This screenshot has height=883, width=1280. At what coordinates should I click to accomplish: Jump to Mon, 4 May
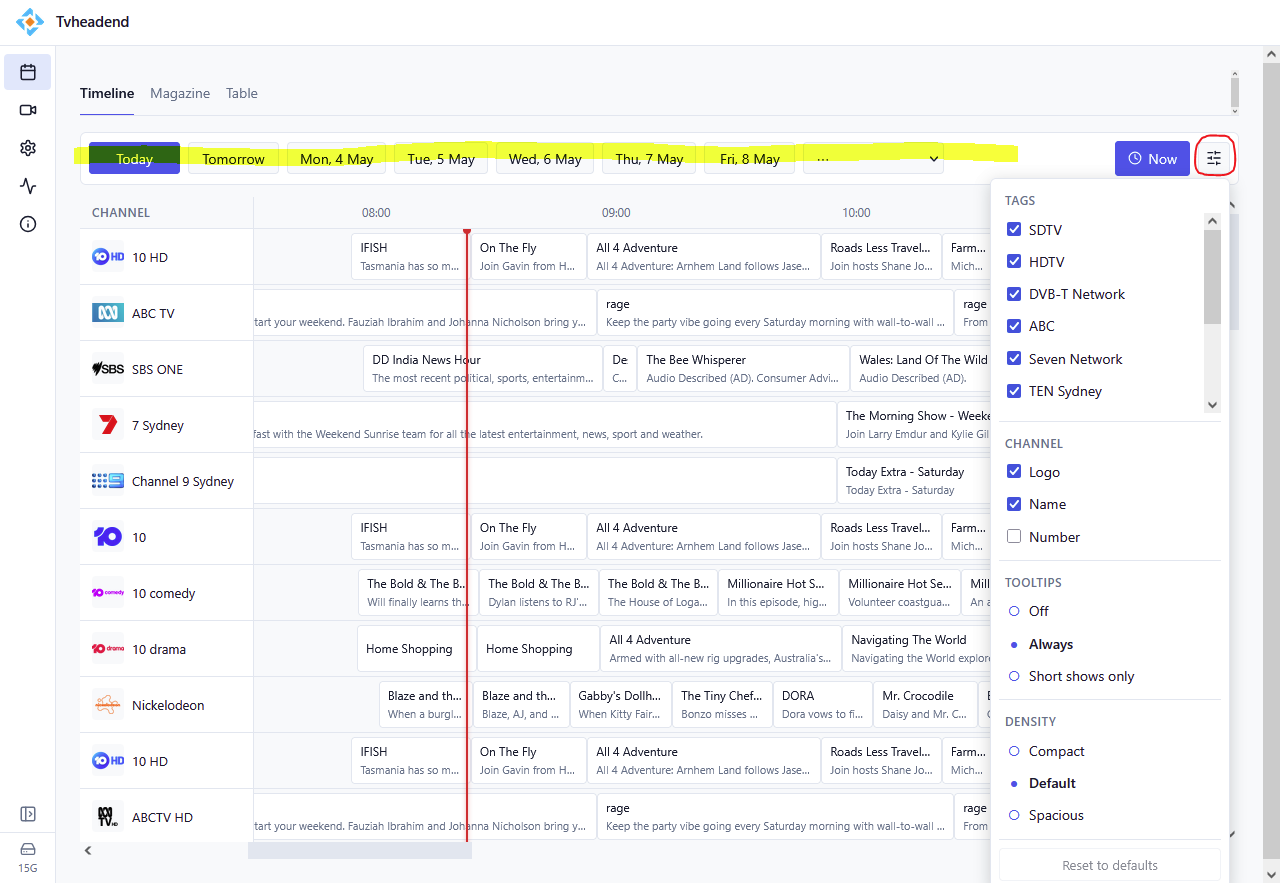(x=337, y=158)
